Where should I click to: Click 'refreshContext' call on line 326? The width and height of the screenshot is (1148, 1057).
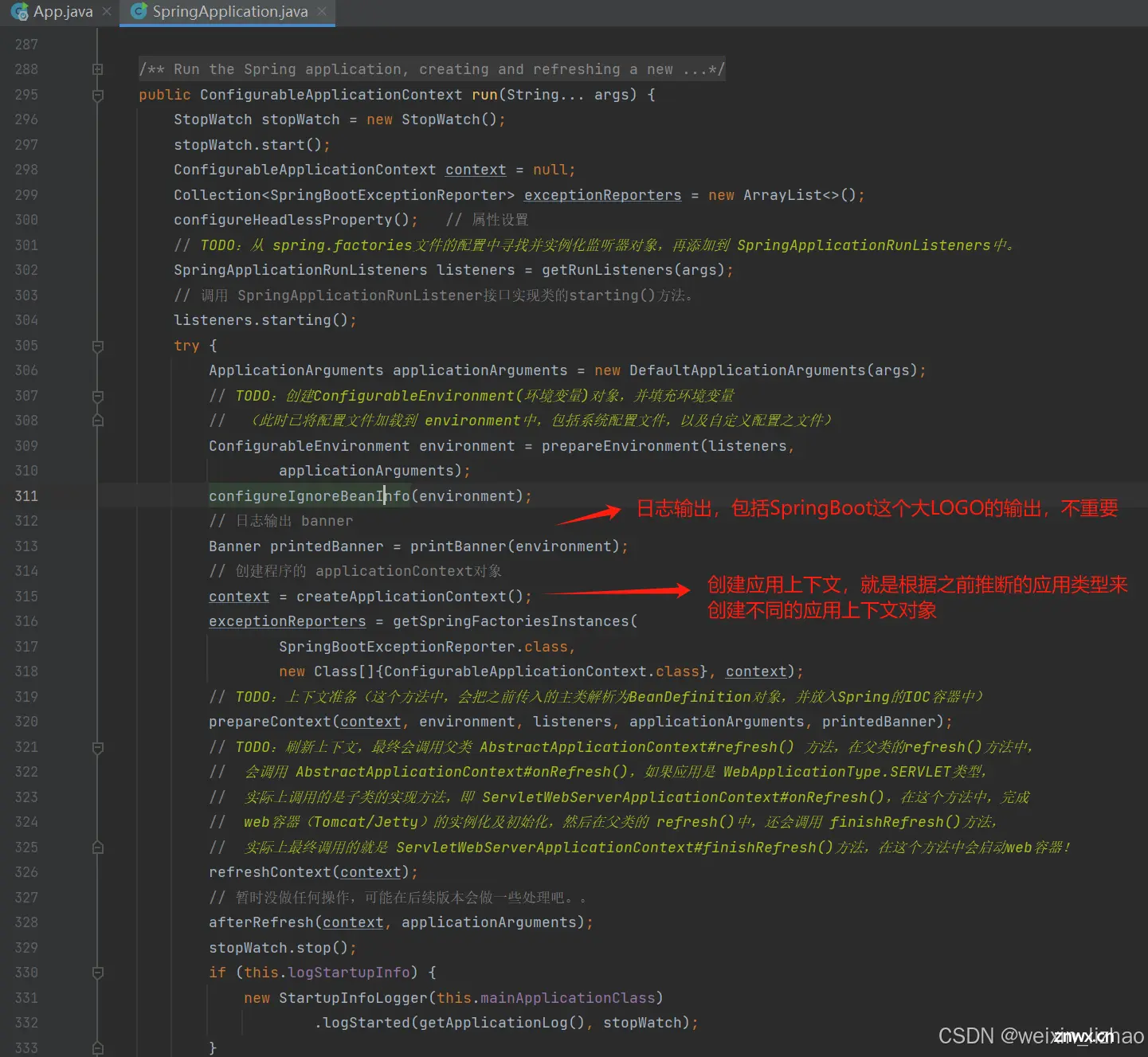point(270,872)
